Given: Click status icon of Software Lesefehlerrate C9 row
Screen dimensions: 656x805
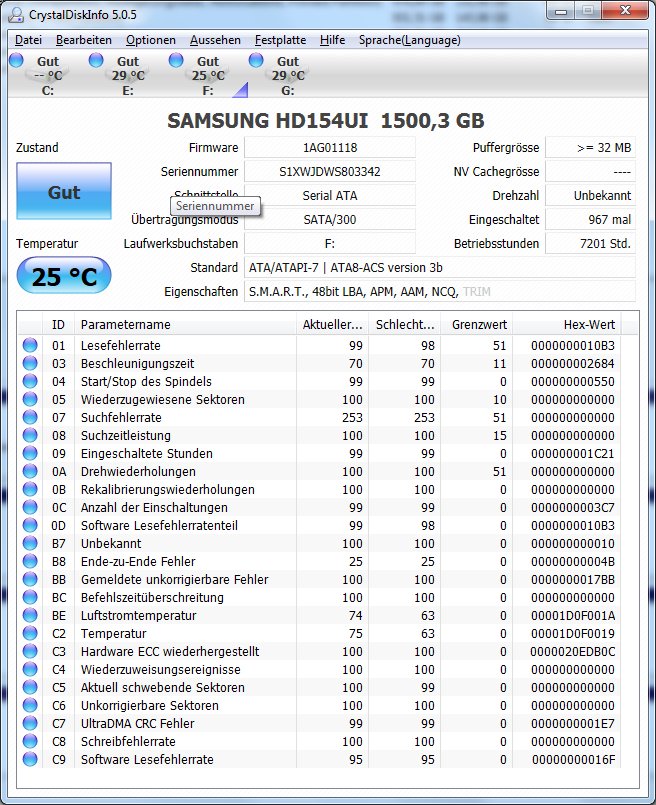Looking at the screenshot, I should (x=30, y=758).
